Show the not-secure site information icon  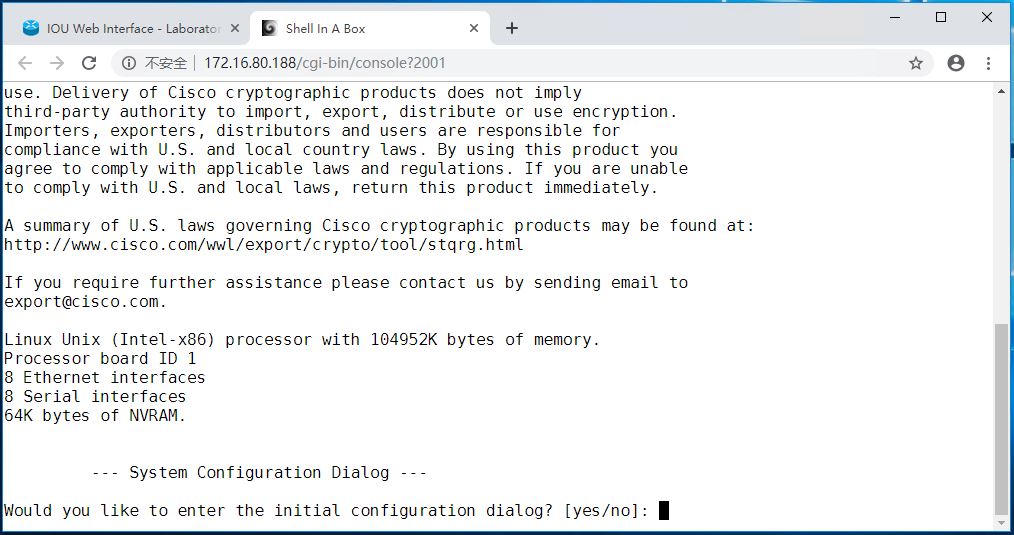coord(129,63)
